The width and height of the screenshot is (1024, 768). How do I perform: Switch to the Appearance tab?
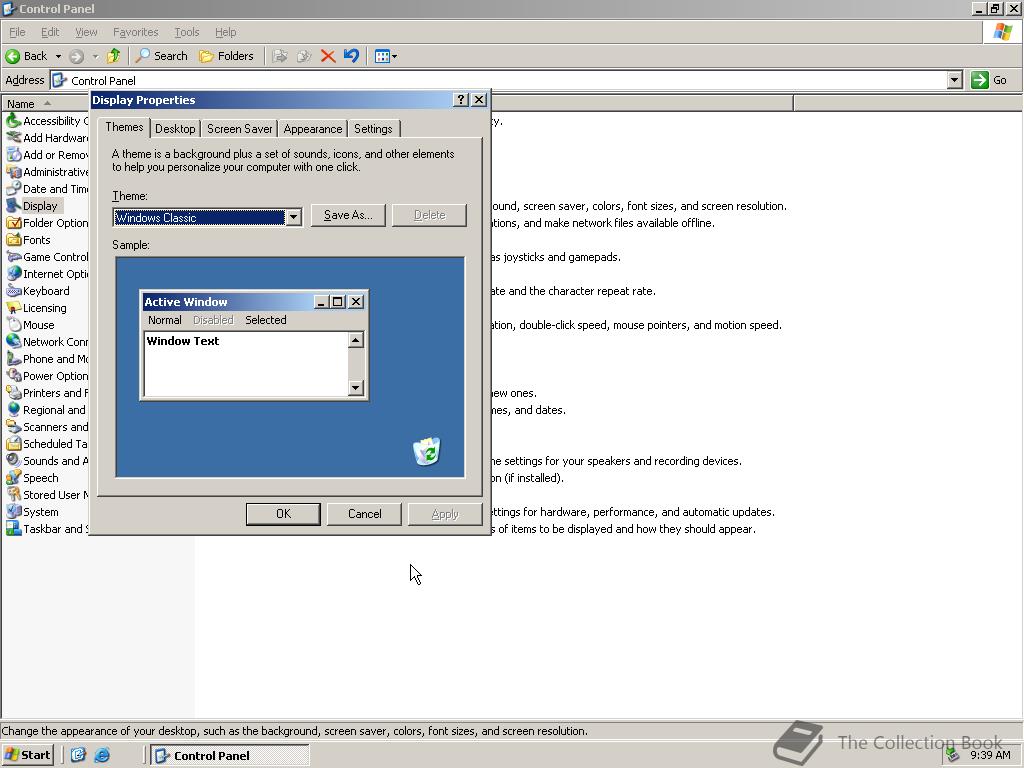tap(313, 129)
